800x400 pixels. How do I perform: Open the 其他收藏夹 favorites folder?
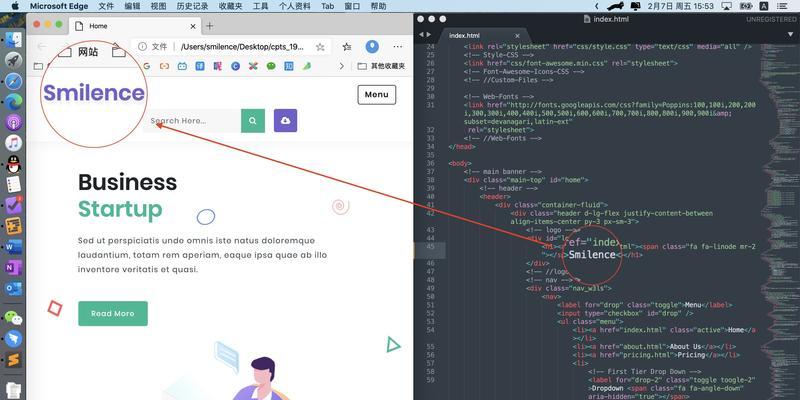click(x=382, y=66)
